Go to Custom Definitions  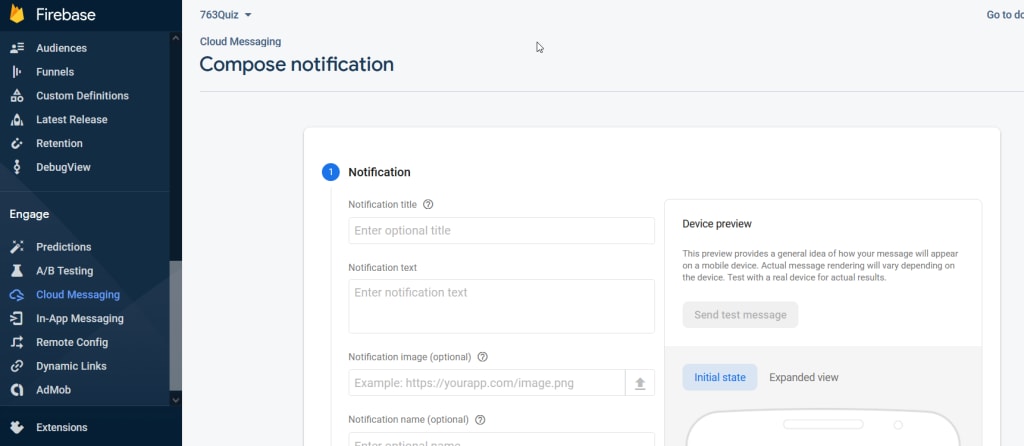coord(82,95)
